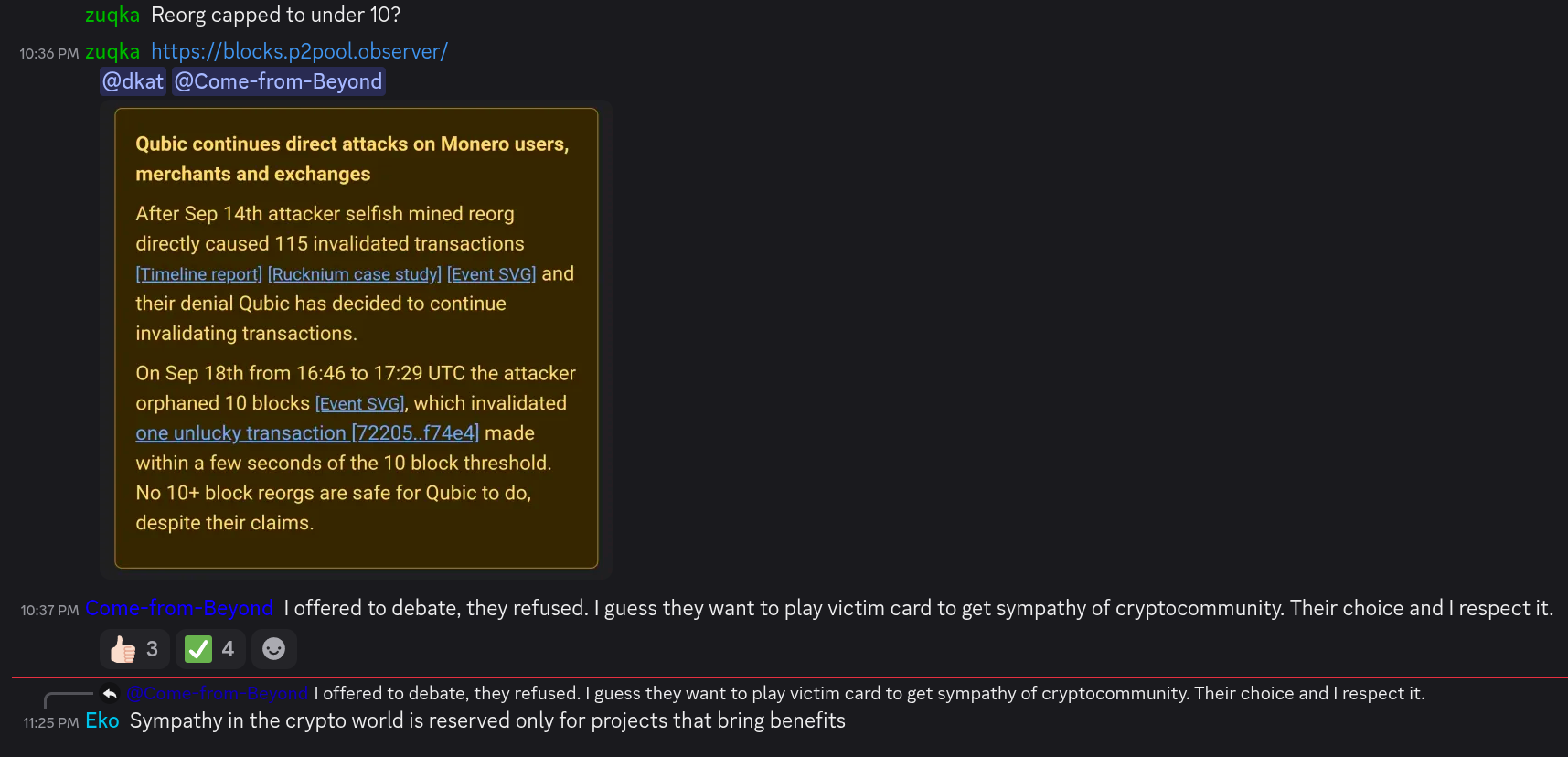Click Come-from-Beyond's username at 10:37 PM
Viewport: 1568px width, 757px height.
point(179,608)
